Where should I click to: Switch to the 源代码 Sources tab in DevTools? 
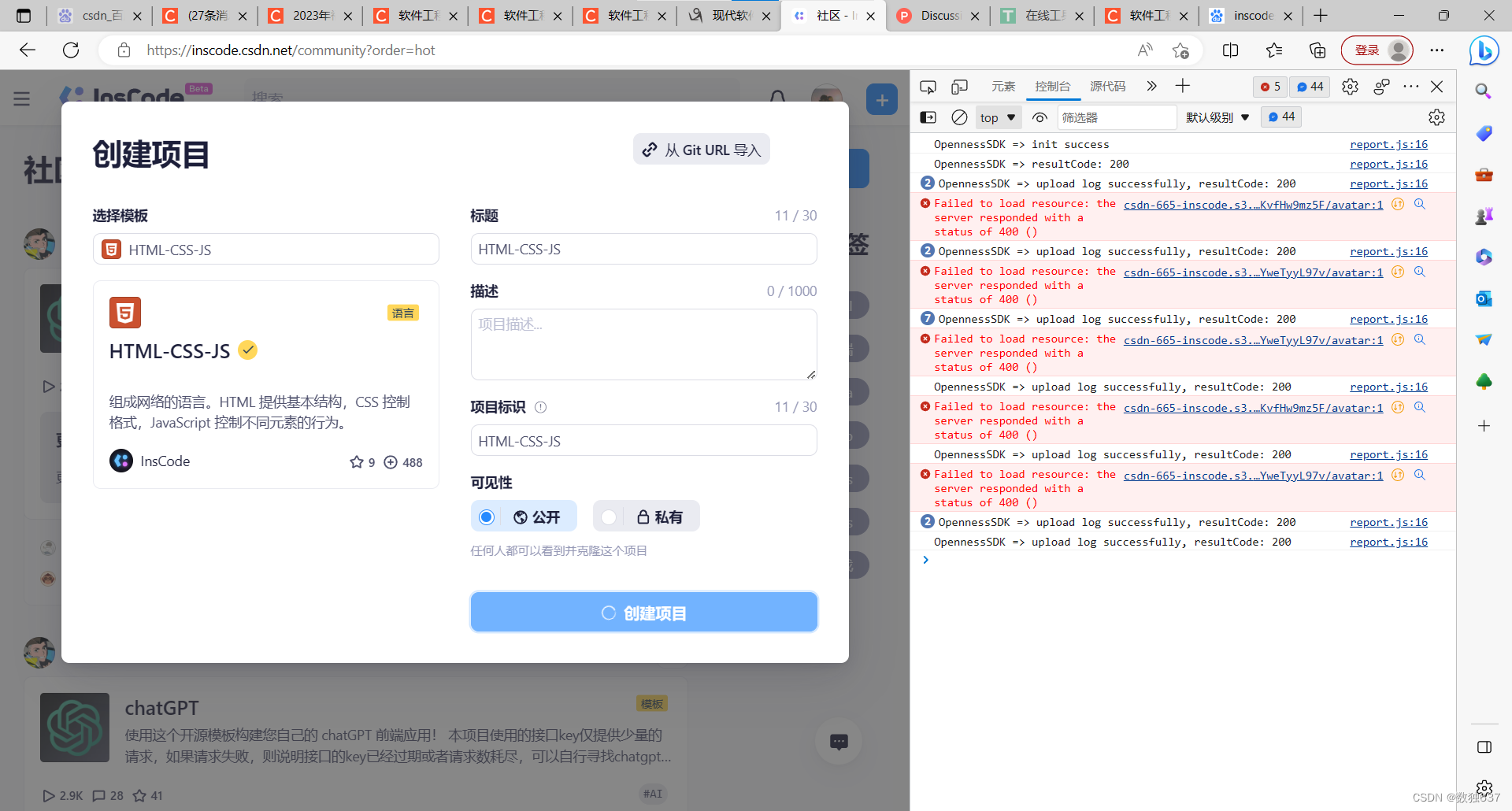1108,87
